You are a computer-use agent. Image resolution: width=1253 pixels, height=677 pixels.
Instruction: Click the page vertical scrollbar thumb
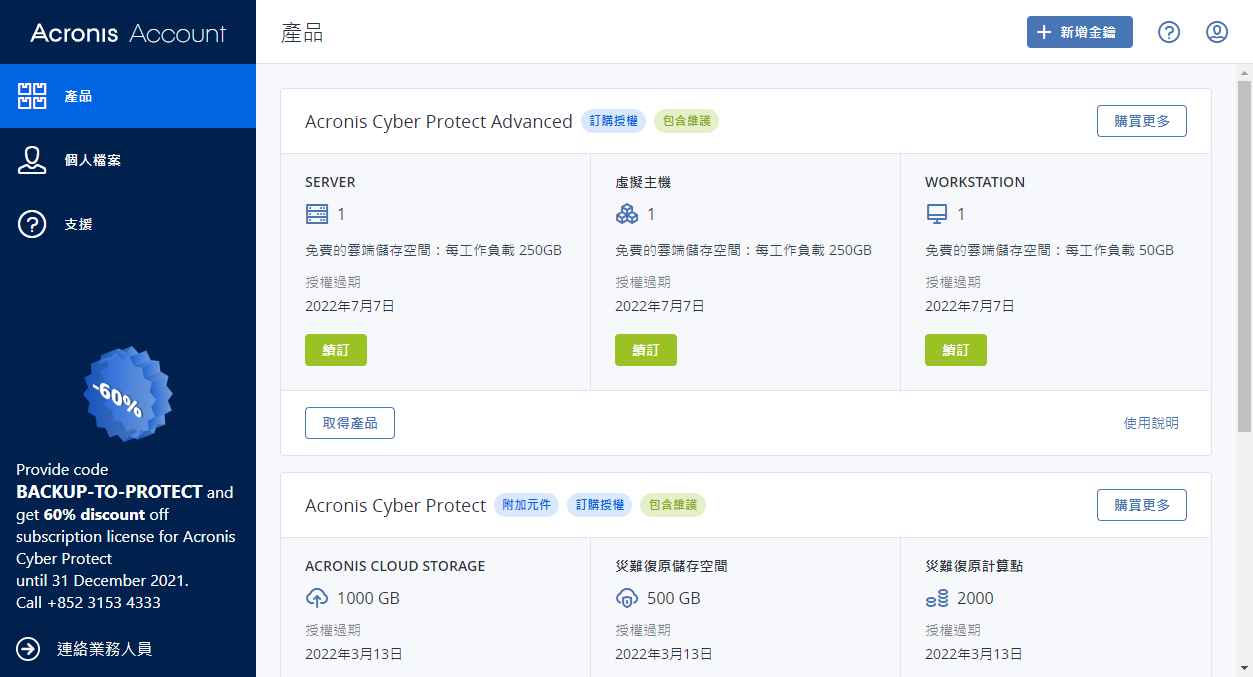click(1244, 256)
